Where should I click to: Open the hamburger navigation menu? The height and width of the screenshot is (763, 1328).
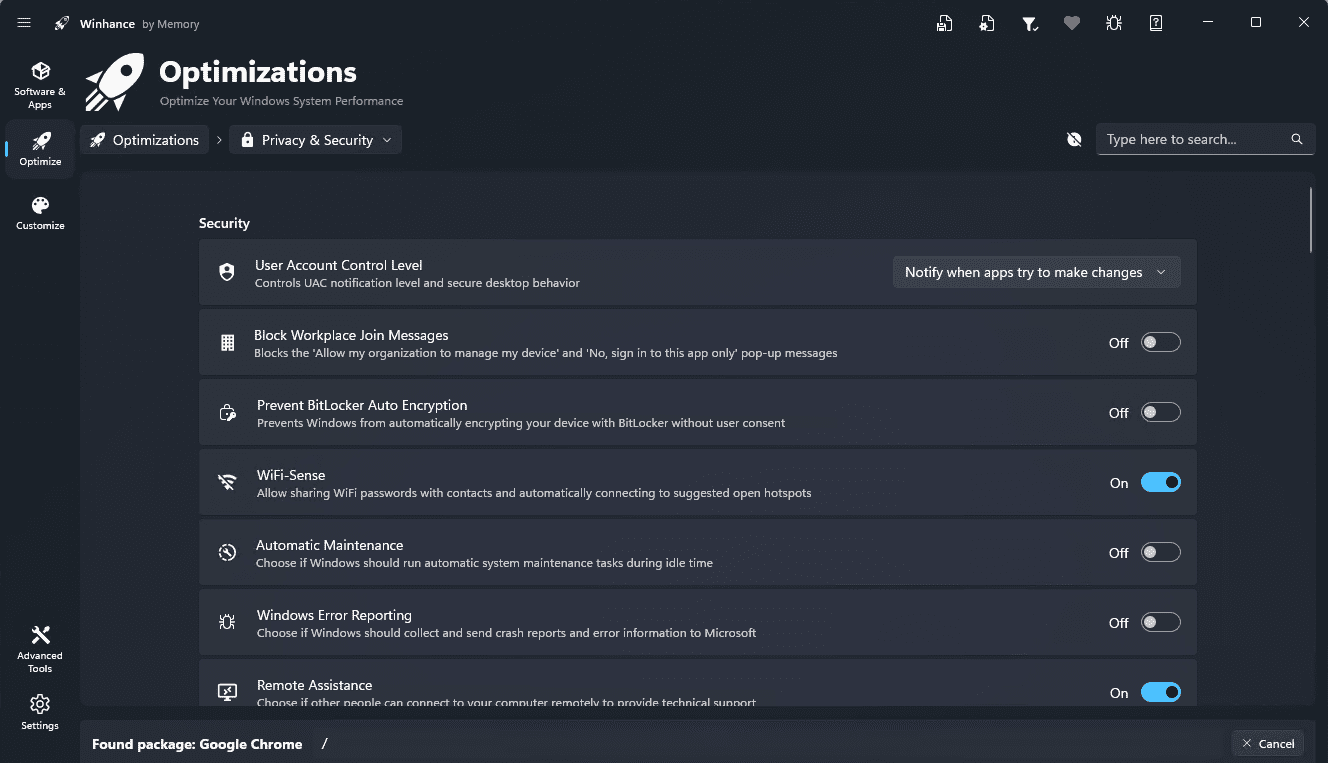click(25, 23)
